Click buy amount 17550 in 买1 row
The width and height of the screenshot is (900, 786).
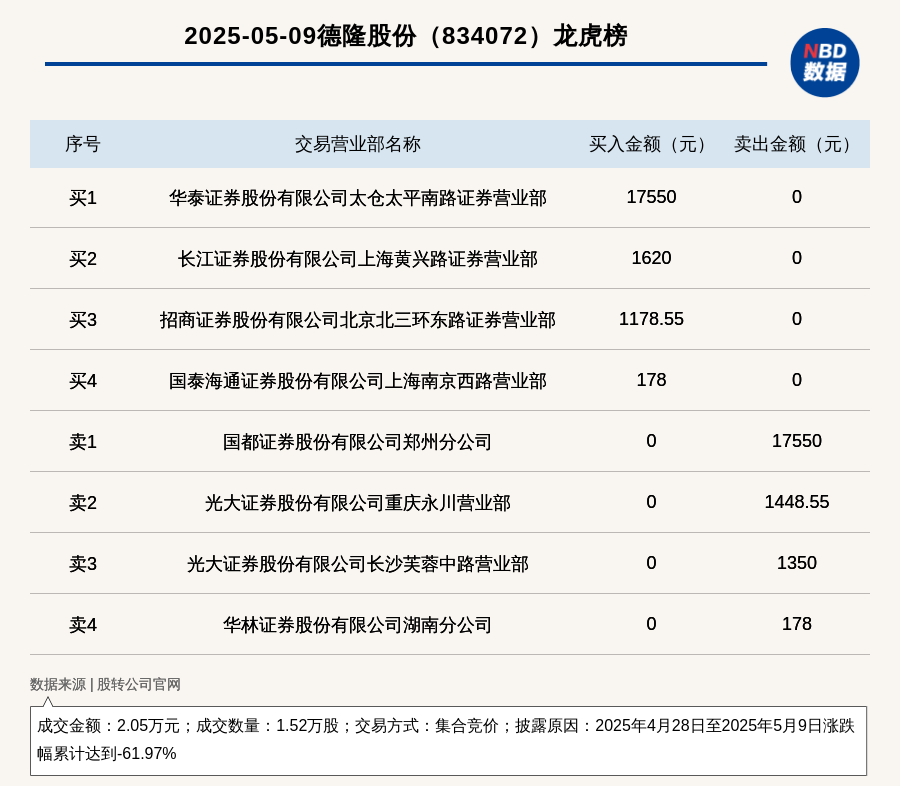651,197
